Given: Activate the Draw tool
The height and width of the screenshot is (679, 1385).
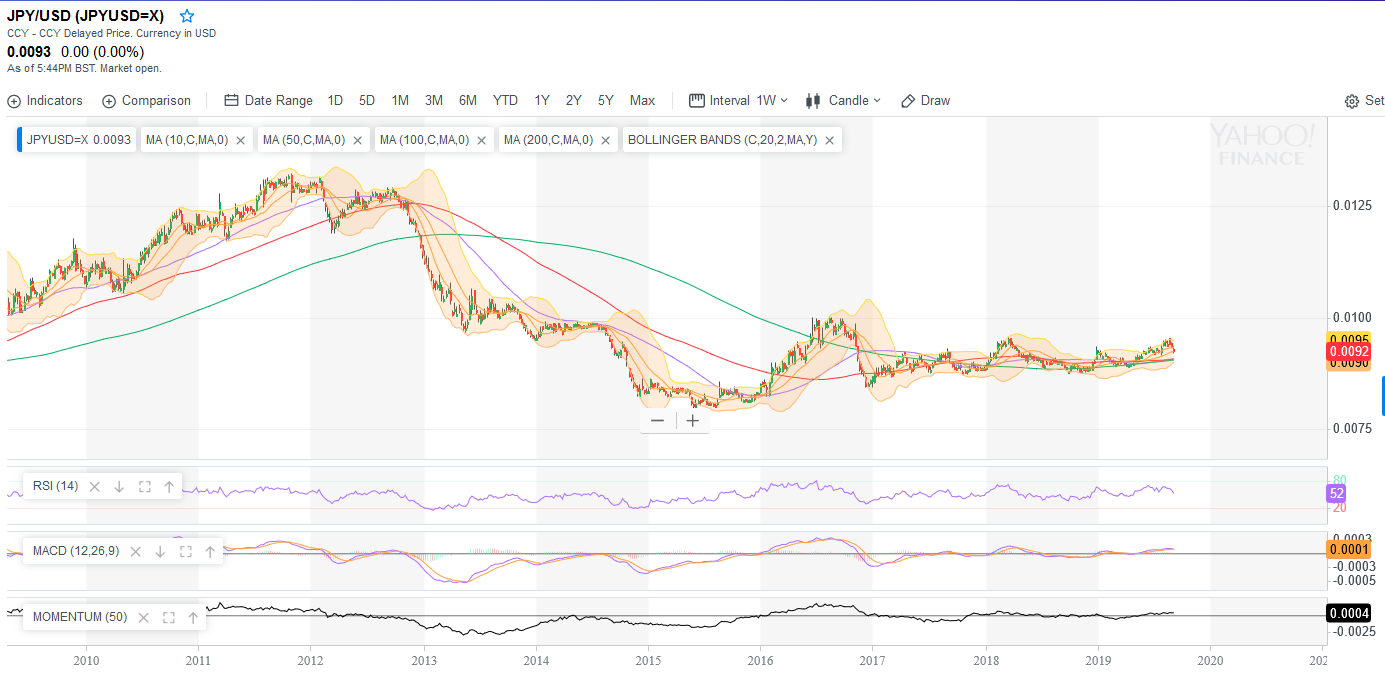Looking at the screenshot, I should click(x=925, y=101).
